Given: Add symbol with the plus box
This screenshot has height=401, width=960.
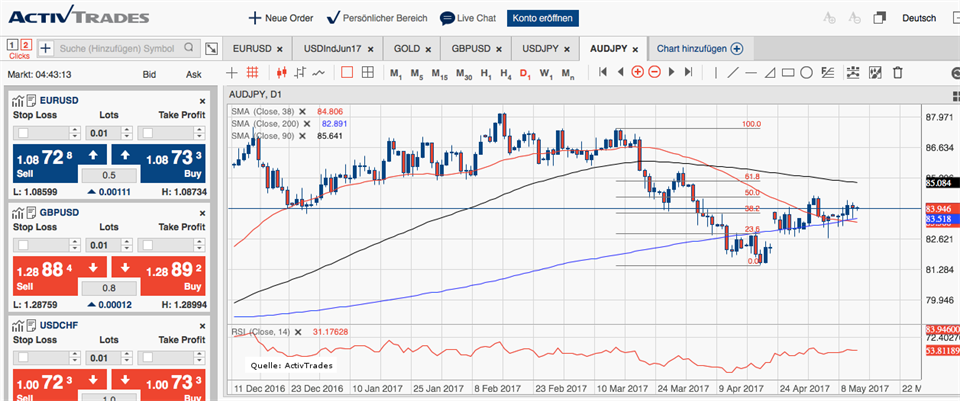Looking at the screenshot, I should pyautogui.click(x=47, y=48).
